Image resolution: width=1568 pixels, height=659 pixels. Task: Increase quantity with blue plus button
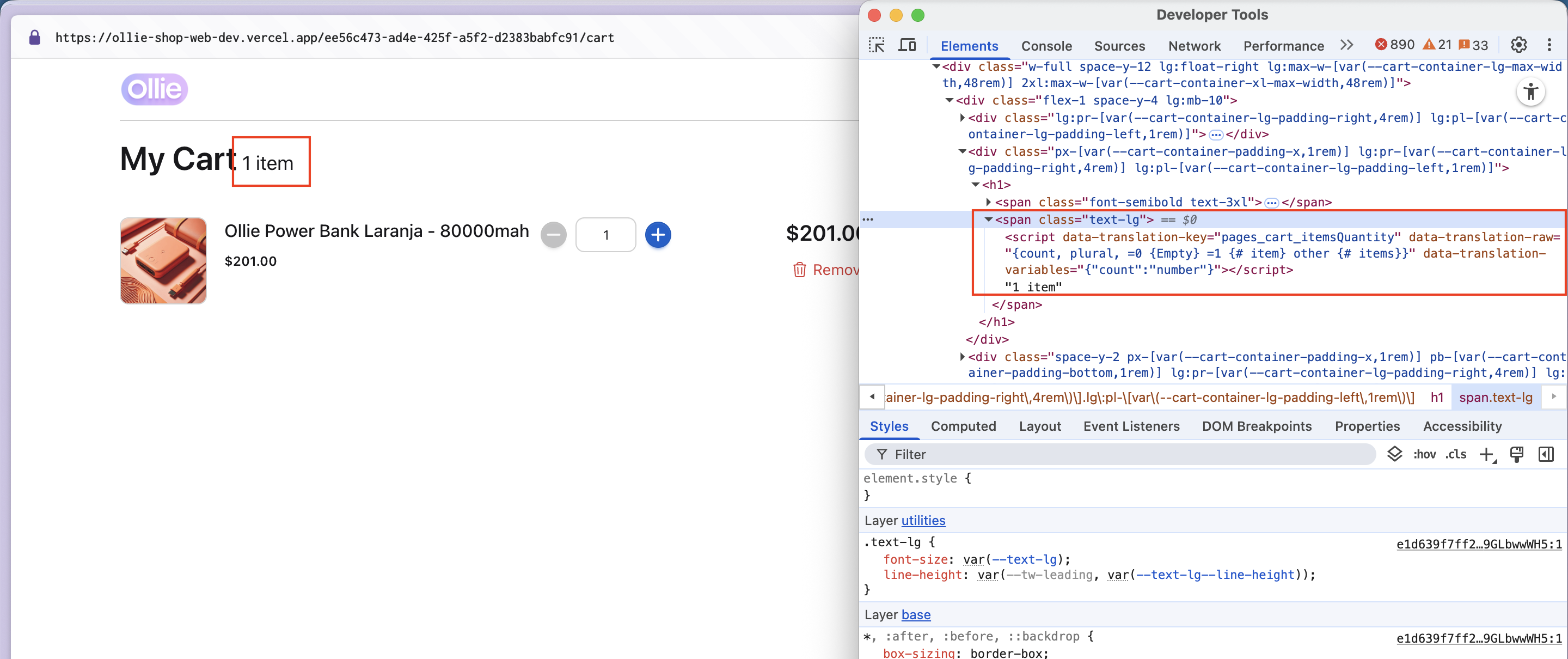pyautogui.click(x=657, y=235)
